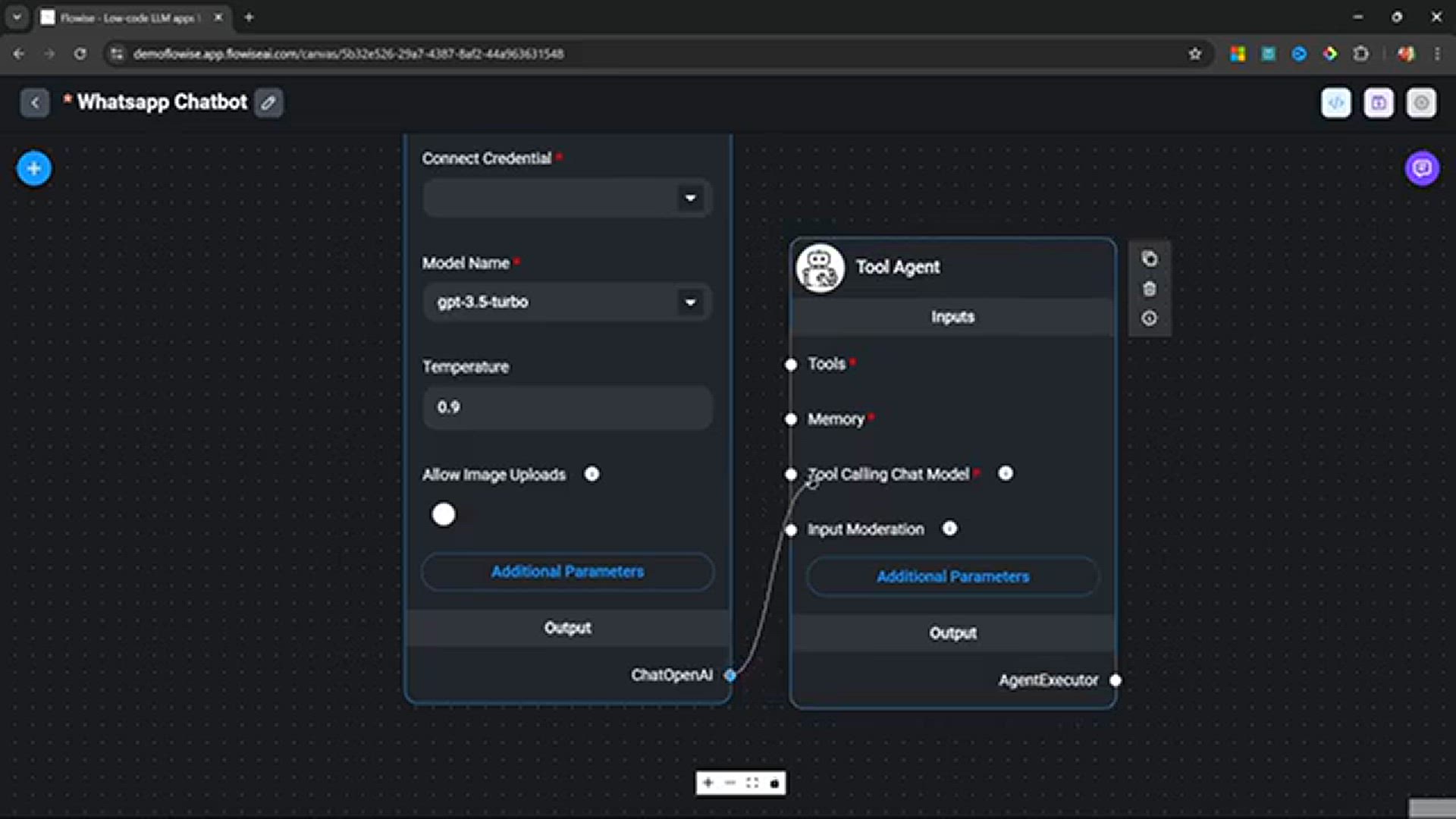
Task: Open a new browser tab
Action: pos(249,17)
